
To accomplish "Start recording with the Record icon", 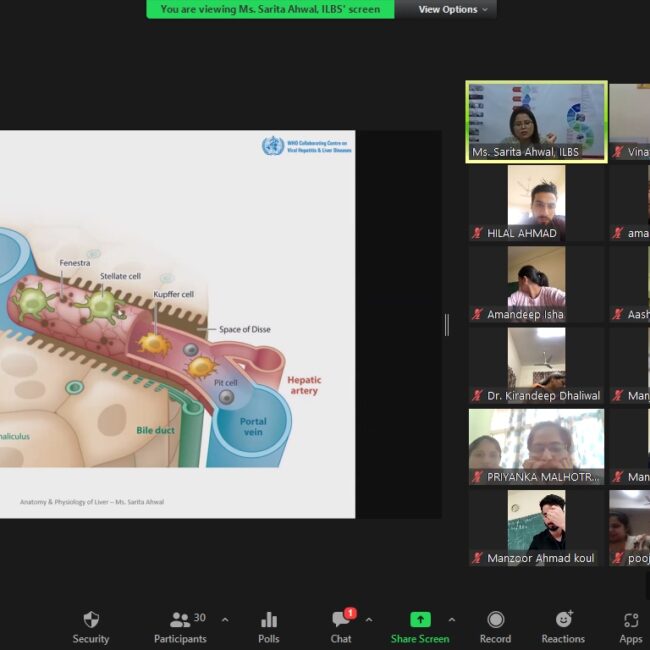I will click(x=495, y=620).
